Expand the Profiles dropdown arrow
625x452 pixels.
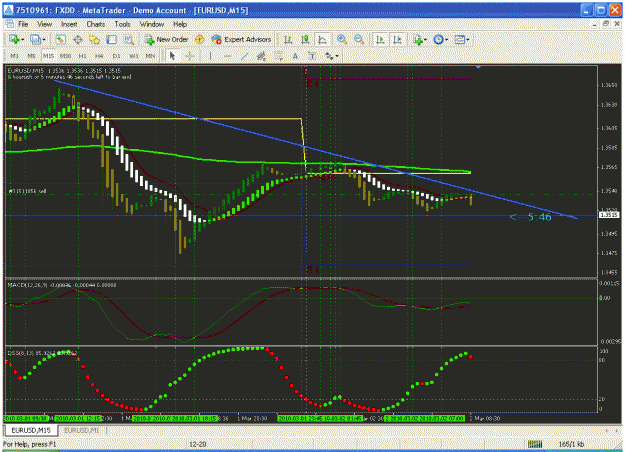pyautogui.click(x=43, y=39)
